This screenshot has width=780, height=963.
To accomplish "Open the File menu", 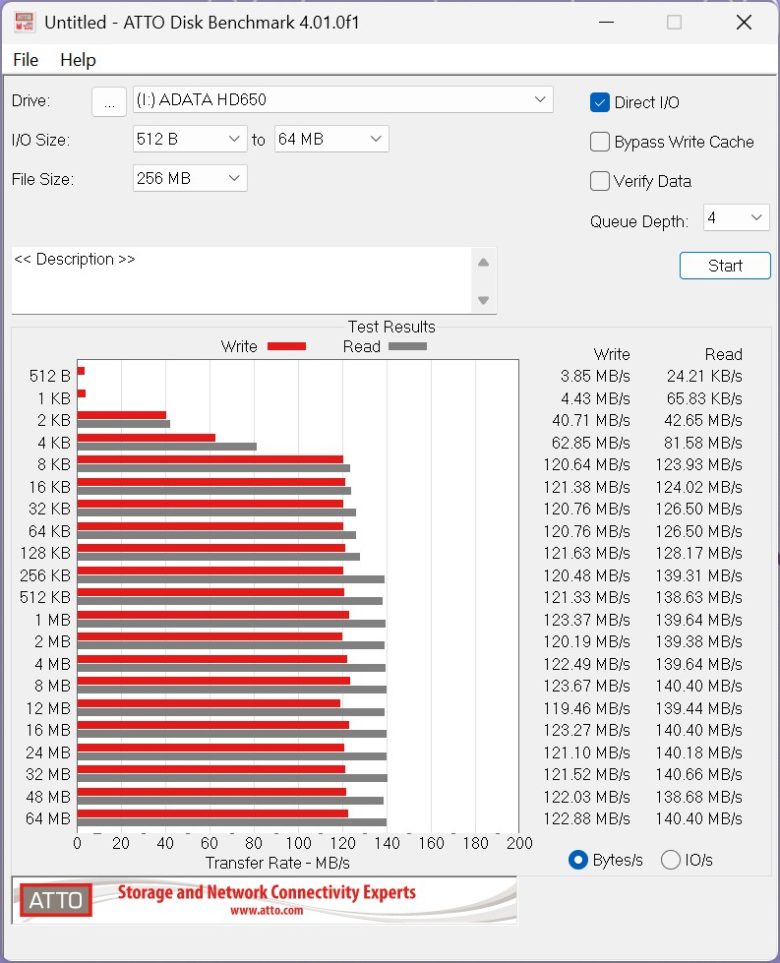I will point(26,60).
